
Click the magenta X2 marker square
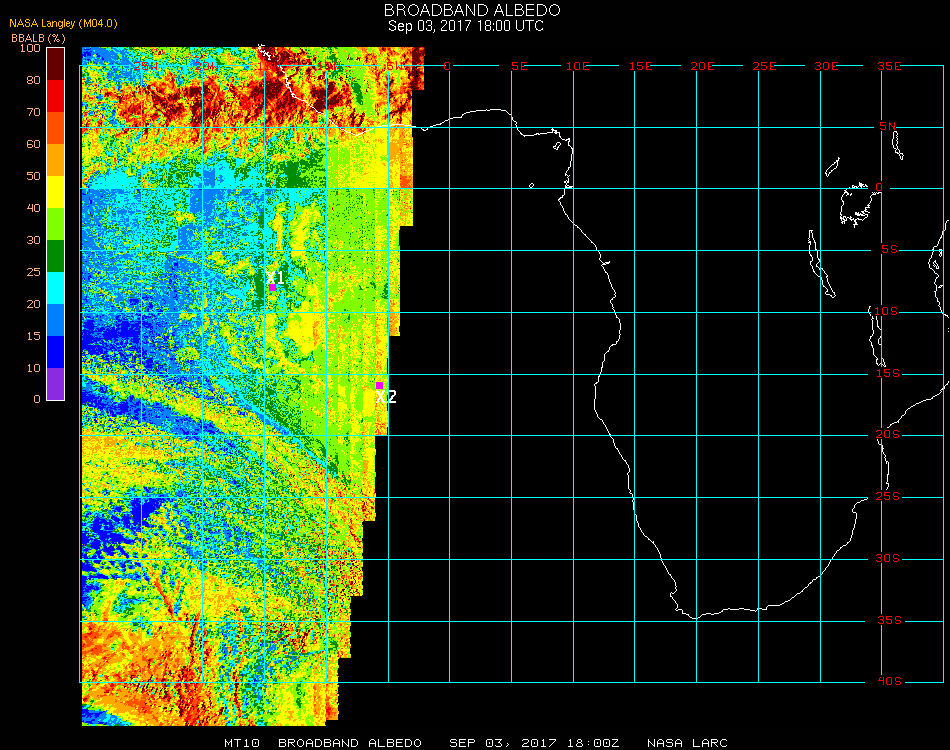(379, 385)
